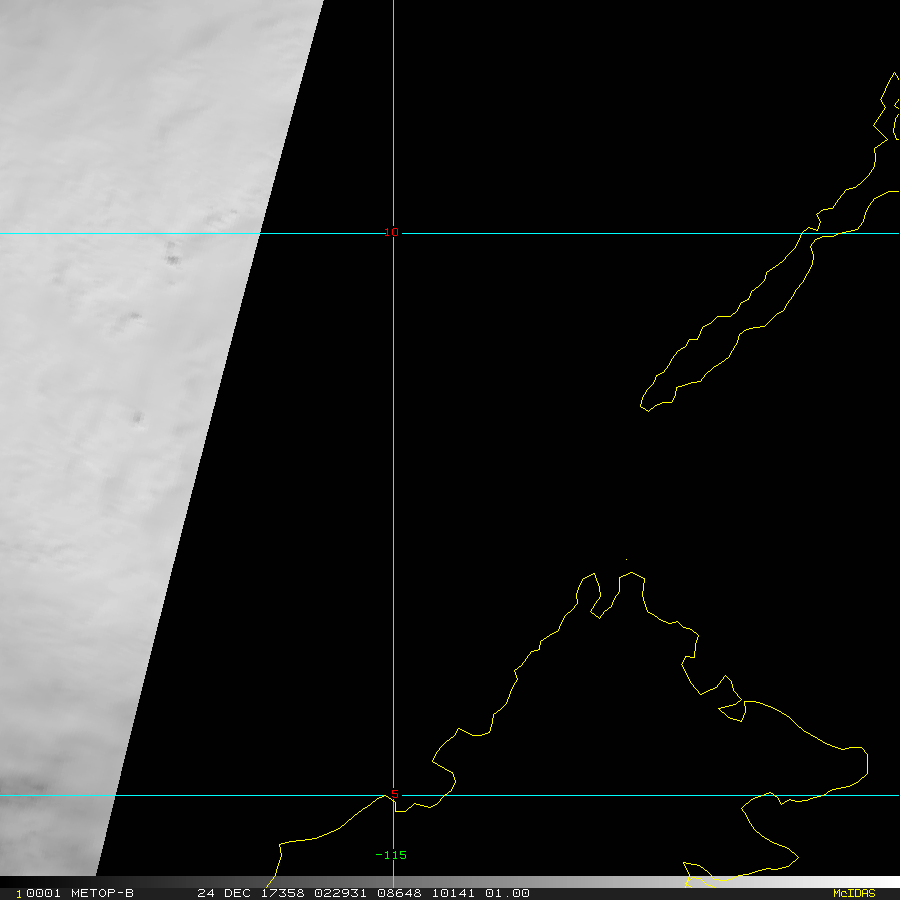This screenshot has height=900, width=900.
Task: Click the 0001 frame number
Action: [x=38, y=893]
